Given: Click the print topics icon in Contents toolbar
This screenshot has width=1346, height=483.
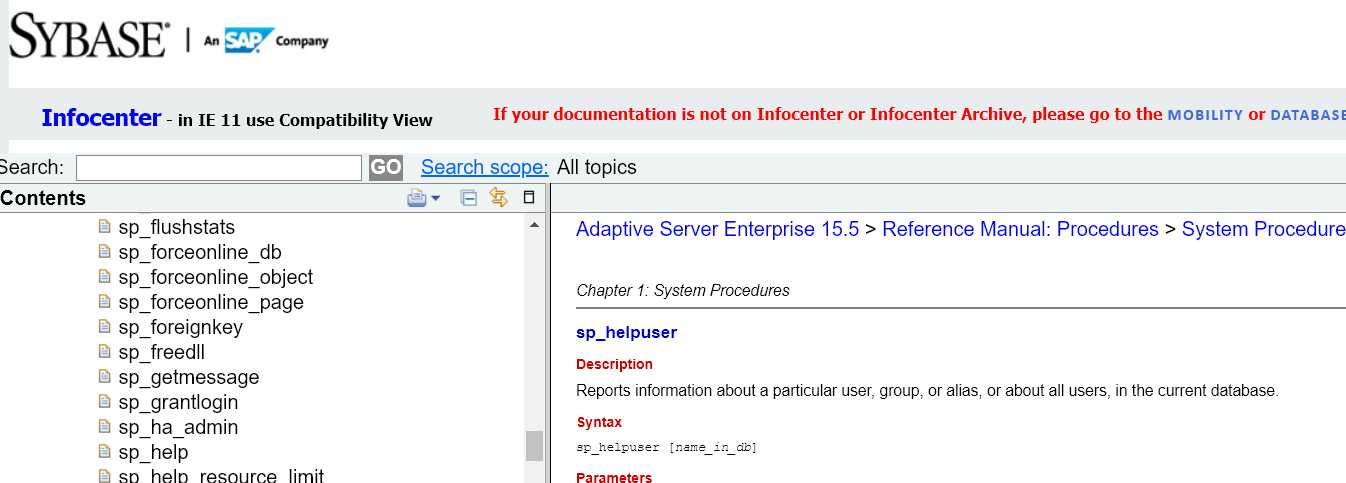Looking at the screenshot, I should tap(417, 198).
